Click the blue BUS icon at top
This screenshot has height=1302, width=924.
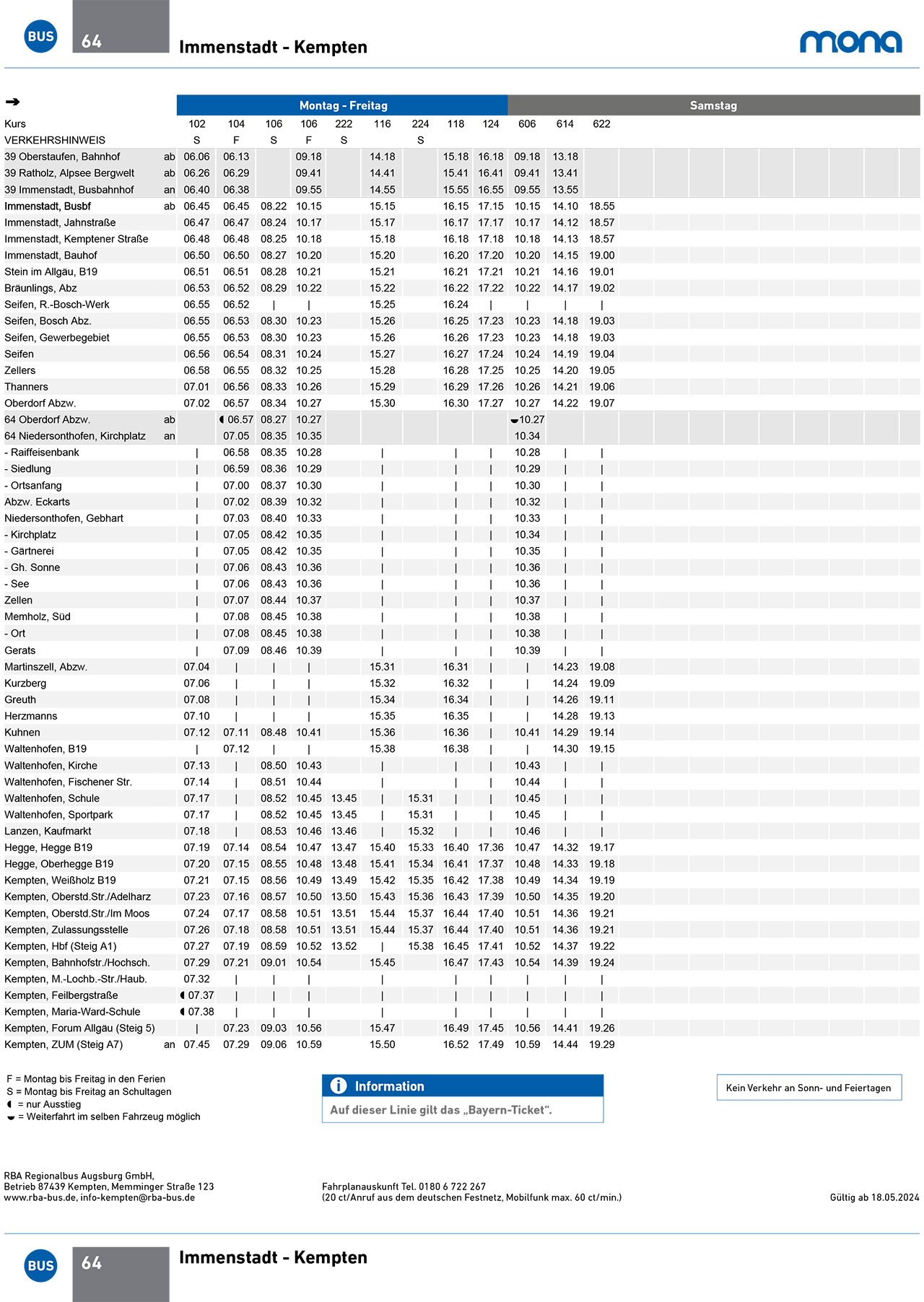(40, 36)
